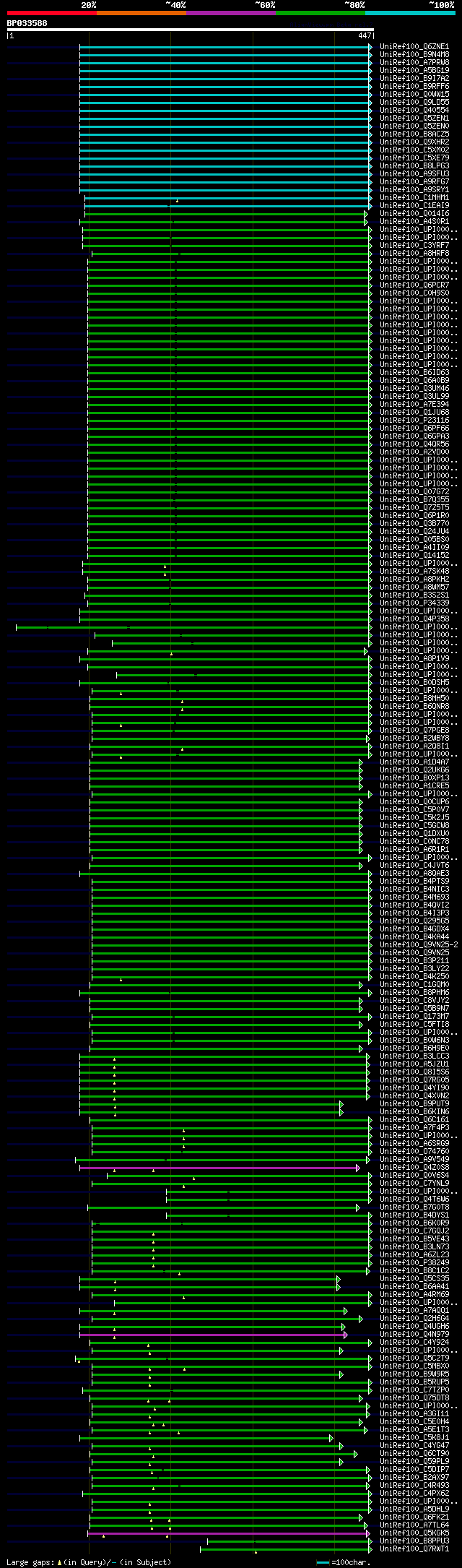Select the UniRef100_B8ACZ5 label
Screen dimensions: 462x1568
pyautogui.click(x=414, y=134)
